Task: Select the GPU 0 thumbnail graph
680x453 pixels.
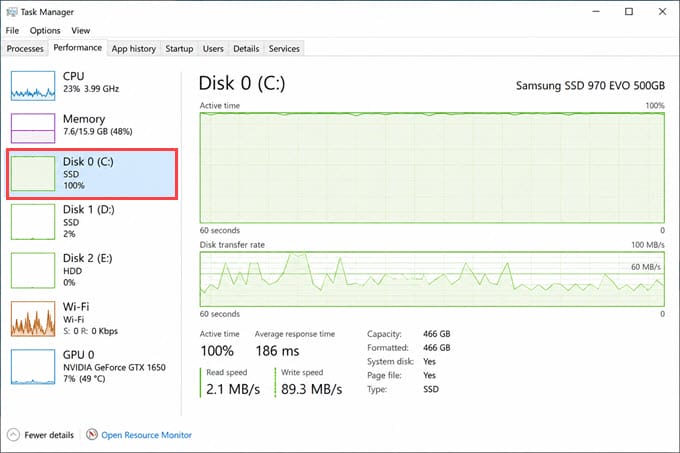Action: pos(33,367)
